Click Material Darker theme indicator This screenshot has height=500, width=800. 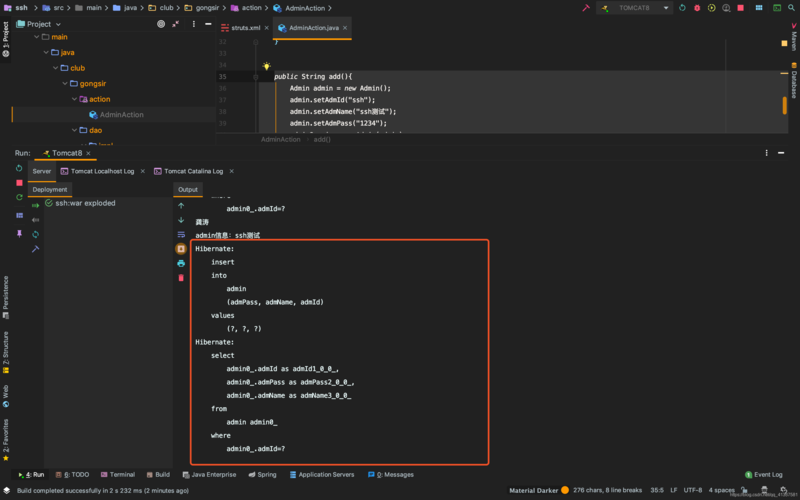tap(539, 490)
